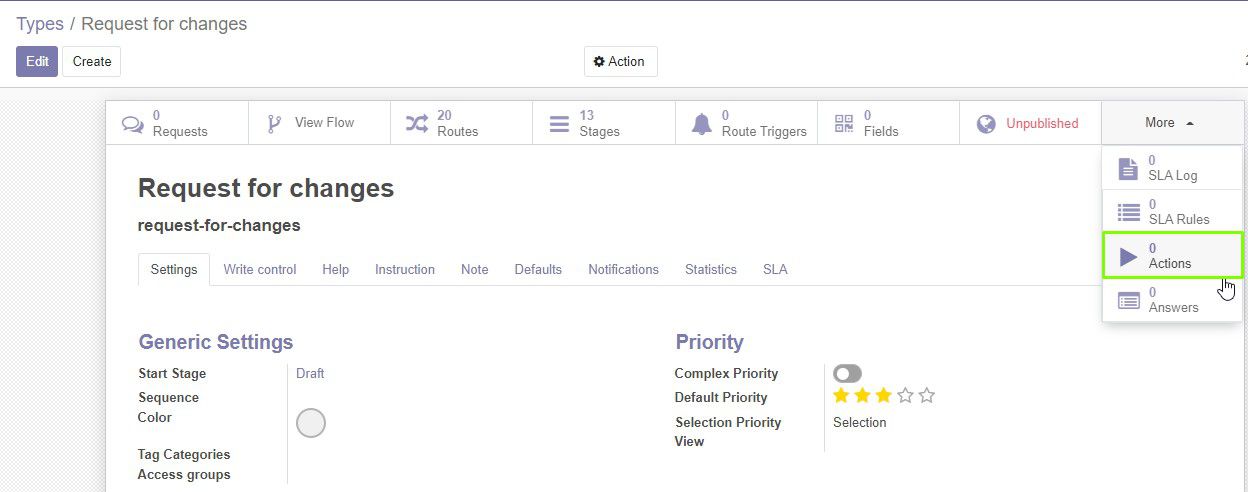The width and height of the screenshot is (1248, 492).
Task: Click the 'Selection' priority view value
Action: [x=860, y=422]
